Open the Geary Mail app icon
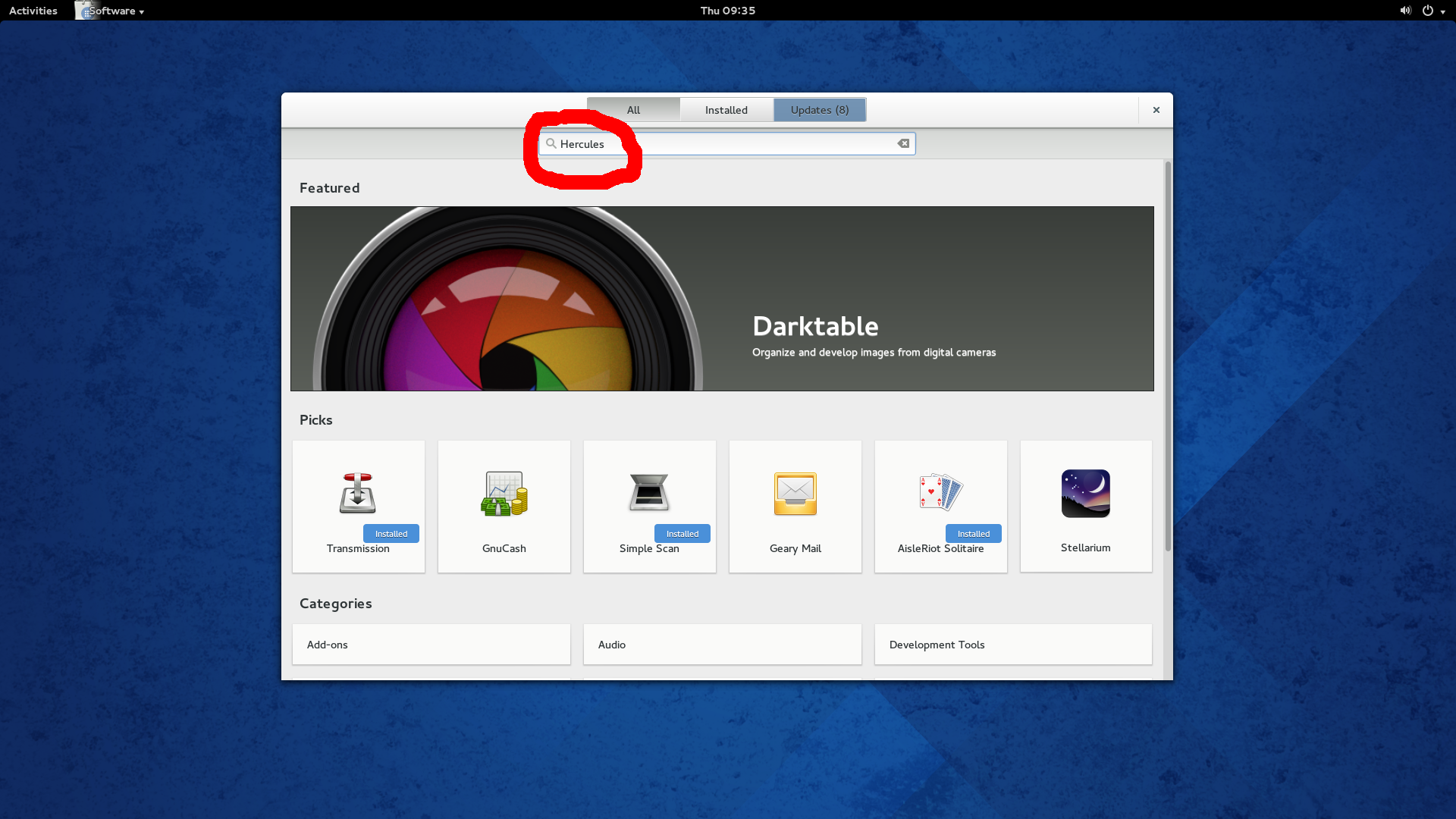This screenshot has height=819, width=1456. (795, 494)
